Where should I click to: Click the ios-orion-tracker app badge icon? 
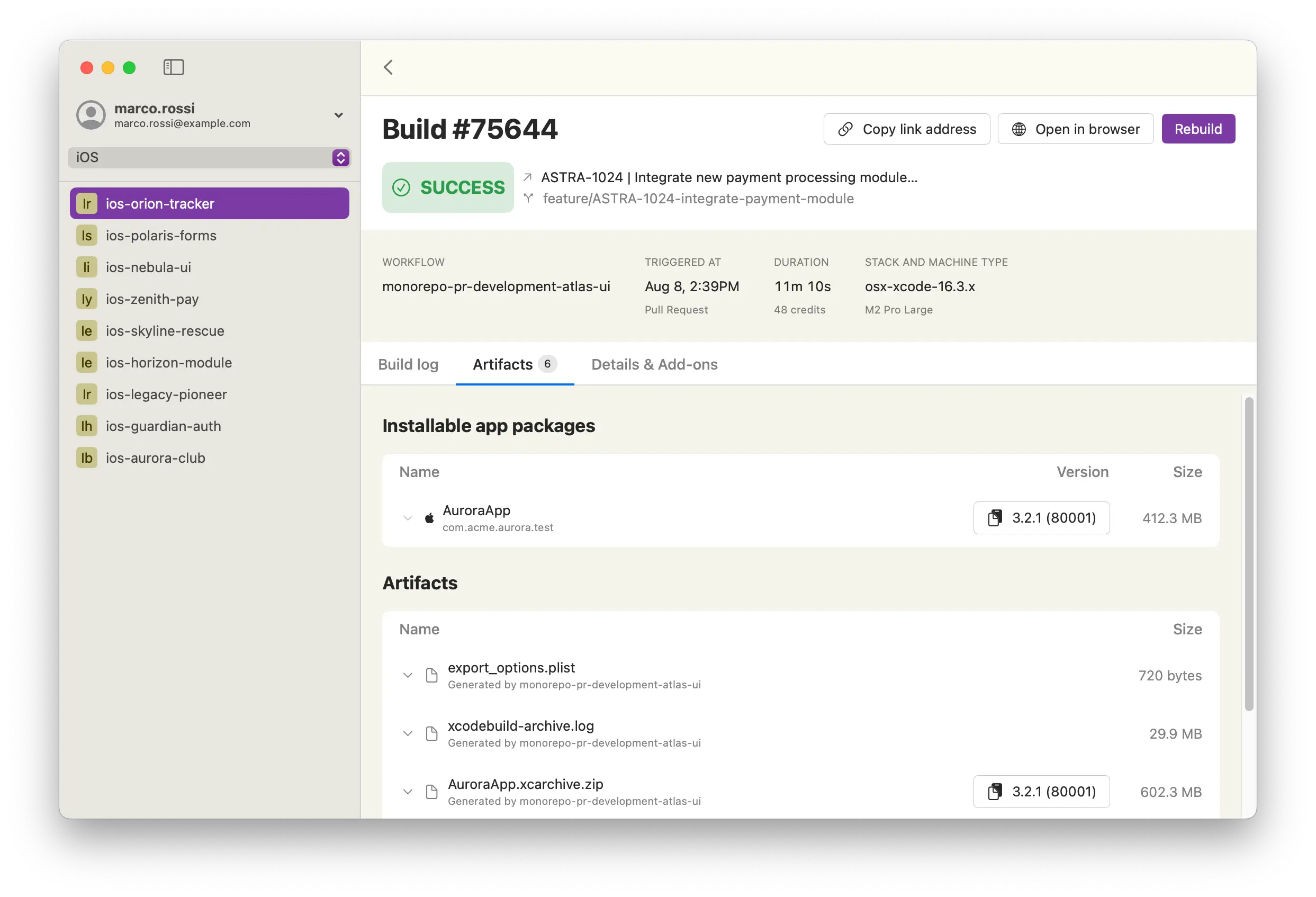tap(87, 204)
